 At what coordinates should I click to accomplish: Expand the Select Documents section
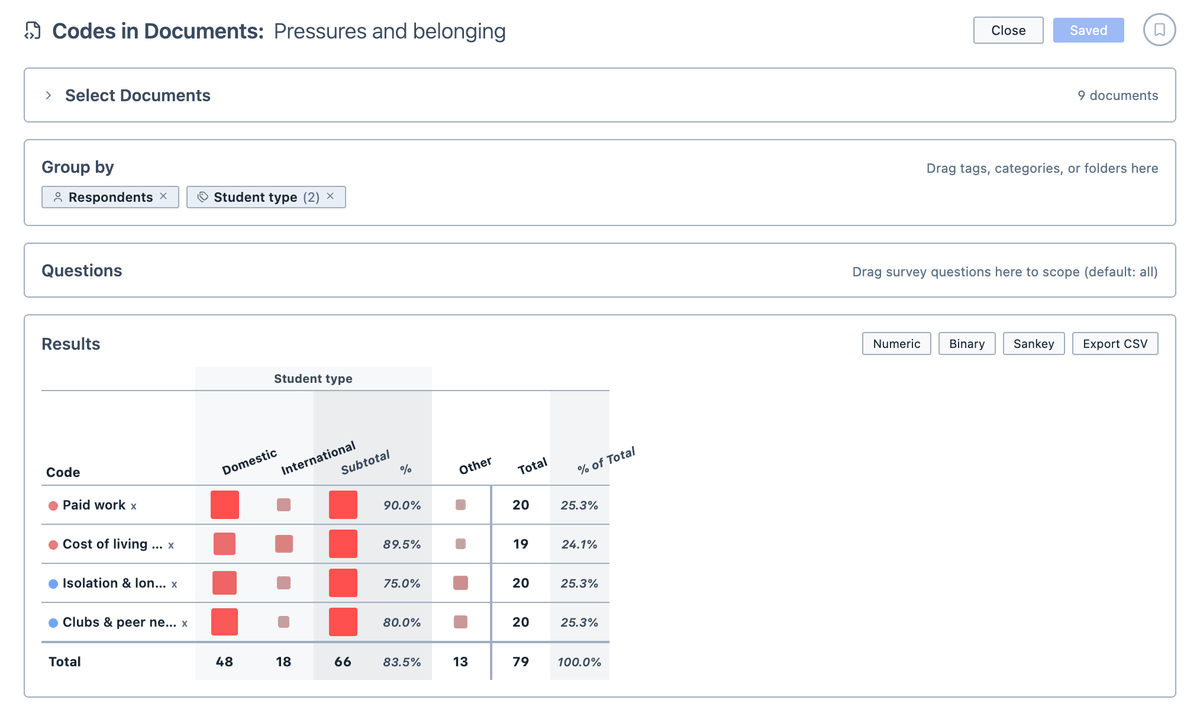48,95
